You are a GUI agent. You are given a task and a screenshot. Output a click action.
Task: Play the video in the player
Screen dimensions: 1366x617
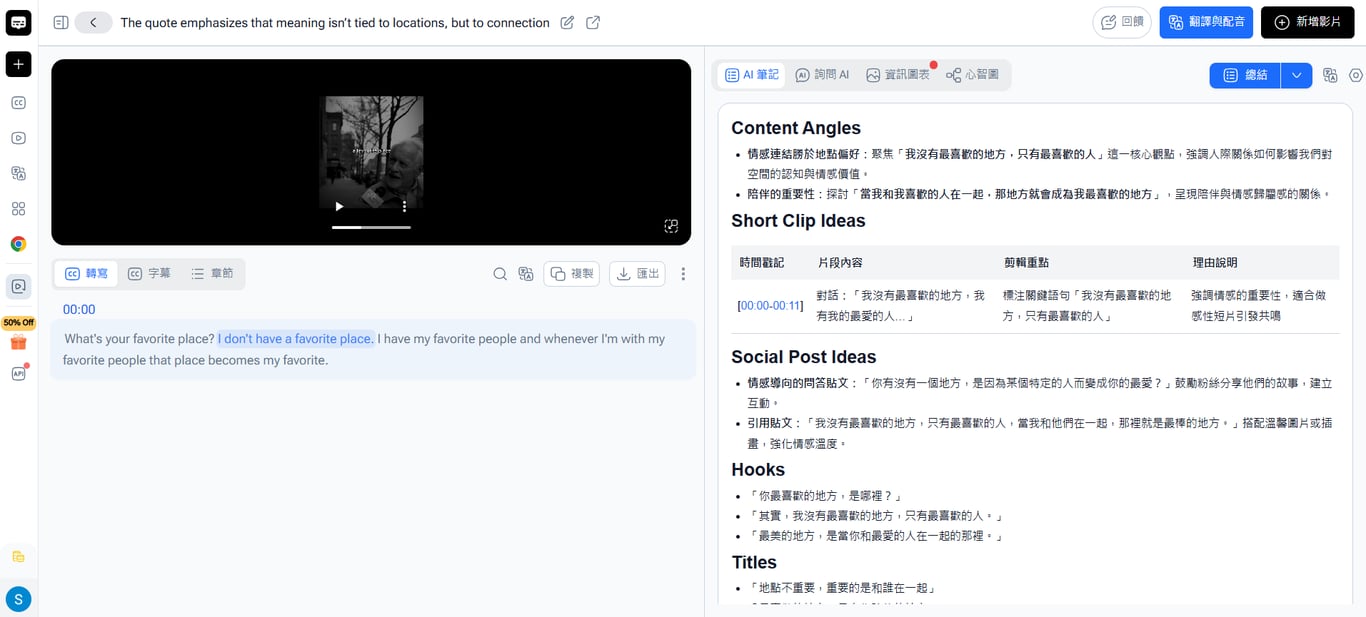(x=339, y=207)
